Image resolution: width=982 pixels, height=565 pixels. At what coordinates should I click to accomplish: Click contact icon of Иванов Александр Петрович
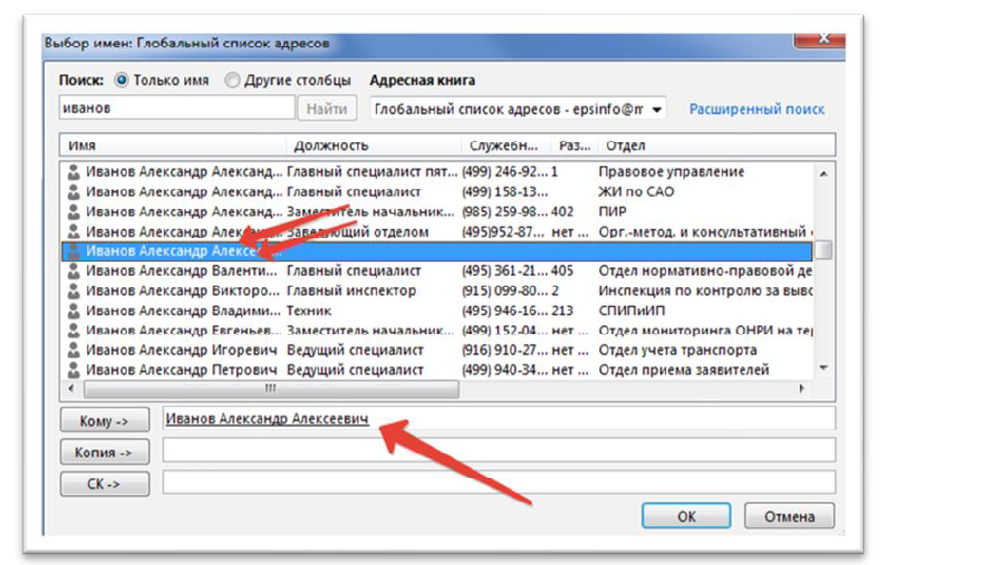click(x=73, y=370)
